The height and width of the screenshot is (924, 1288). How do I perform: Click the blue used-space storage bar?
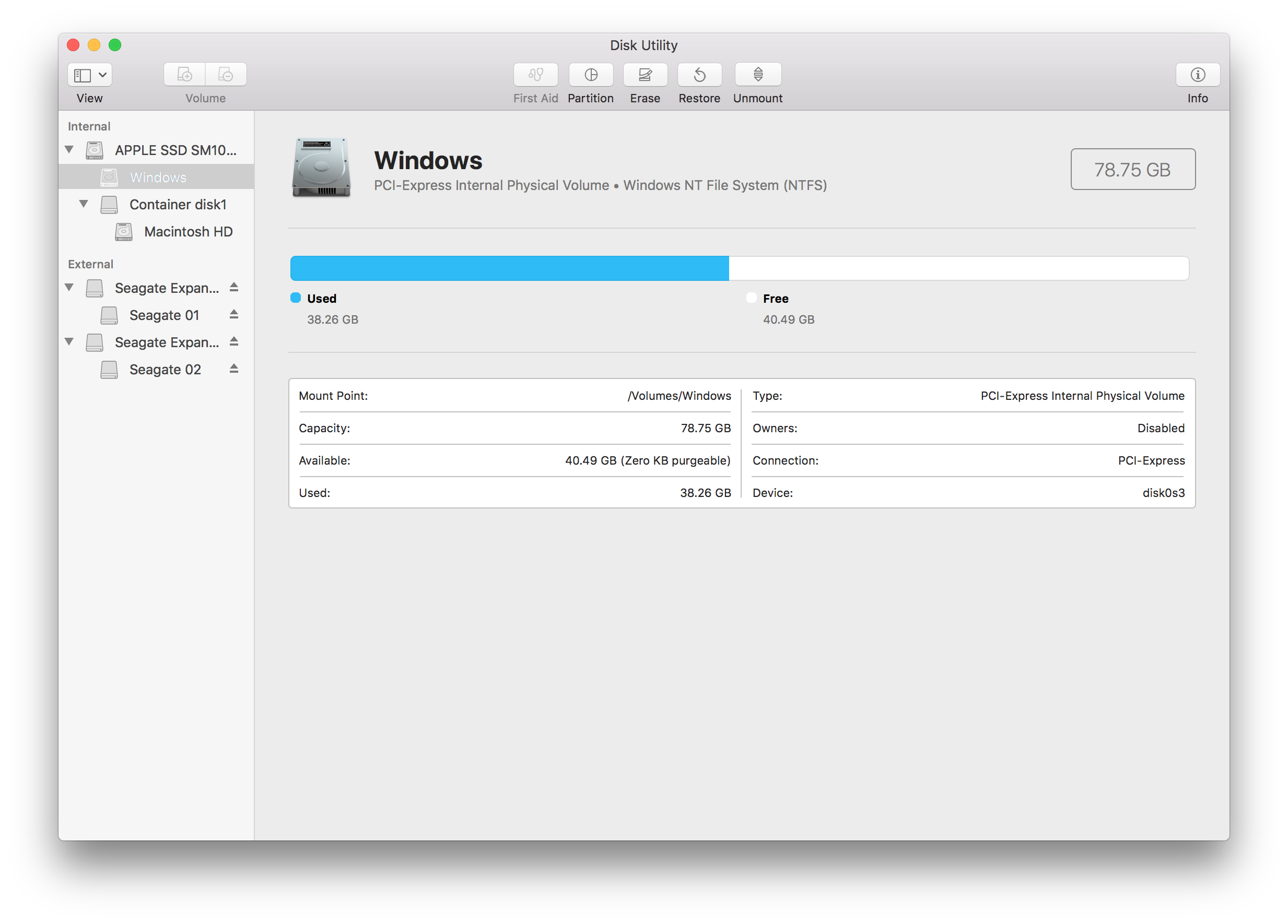[509, 268]
